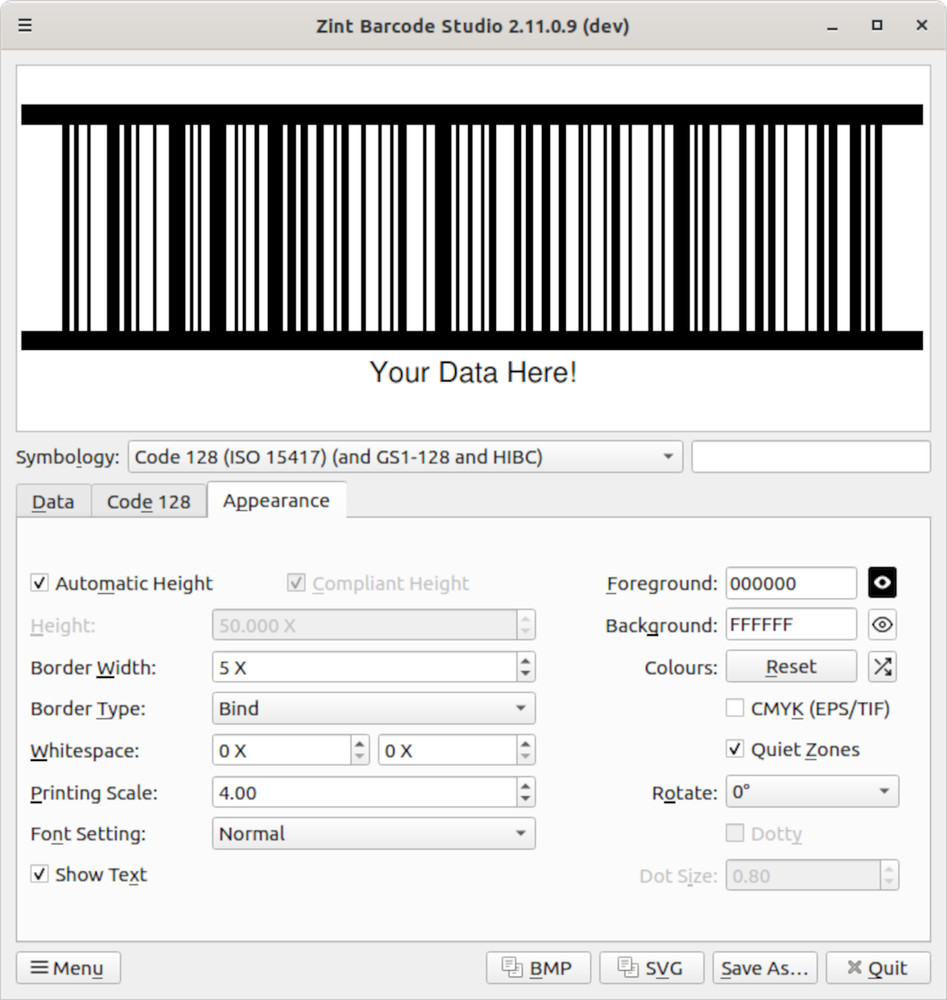Switch to the Code 128 tab
Screen dimensions: 947x1000
point(148,501)
